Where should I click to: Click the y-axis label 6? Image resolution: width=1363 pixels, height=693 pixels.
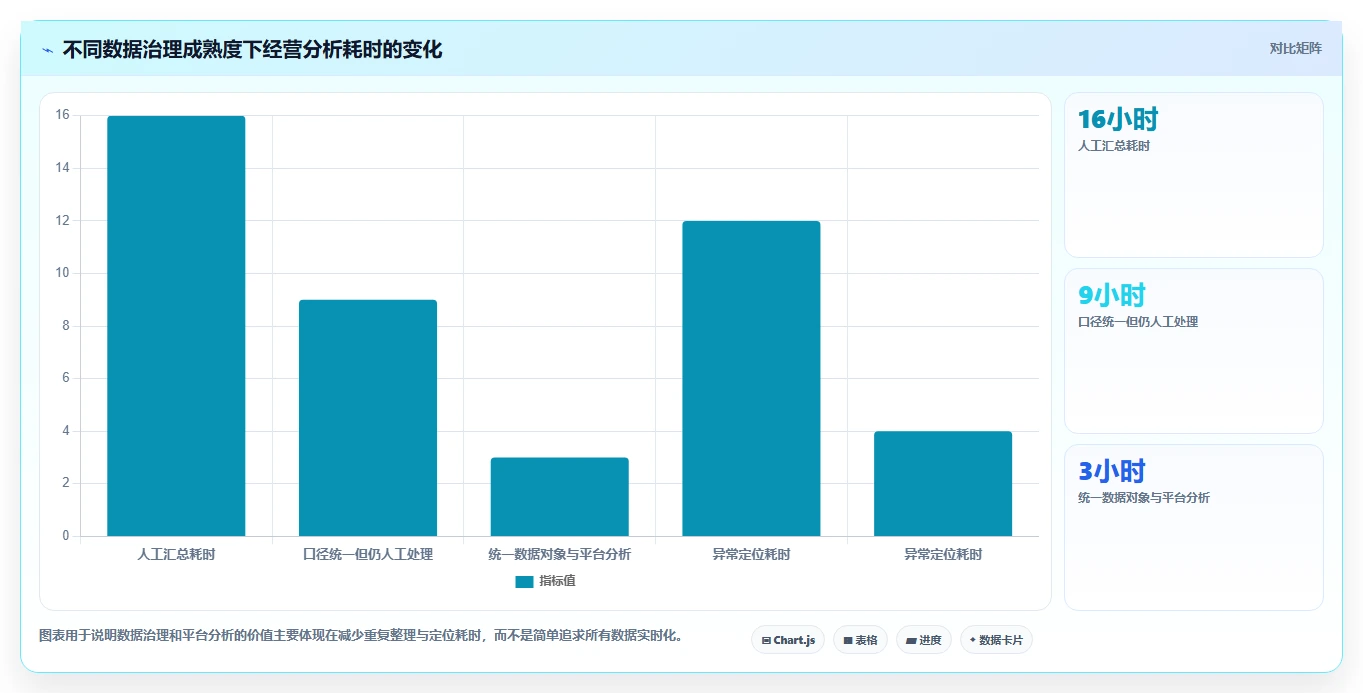tap(66, 378)
